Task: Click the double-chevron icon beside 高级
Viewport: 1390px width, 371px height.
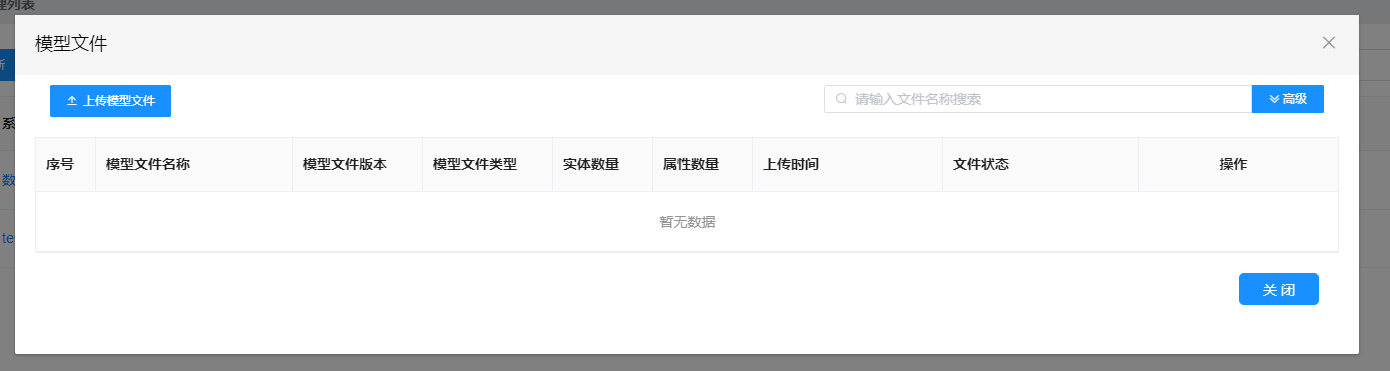Action: (1274, 99)
